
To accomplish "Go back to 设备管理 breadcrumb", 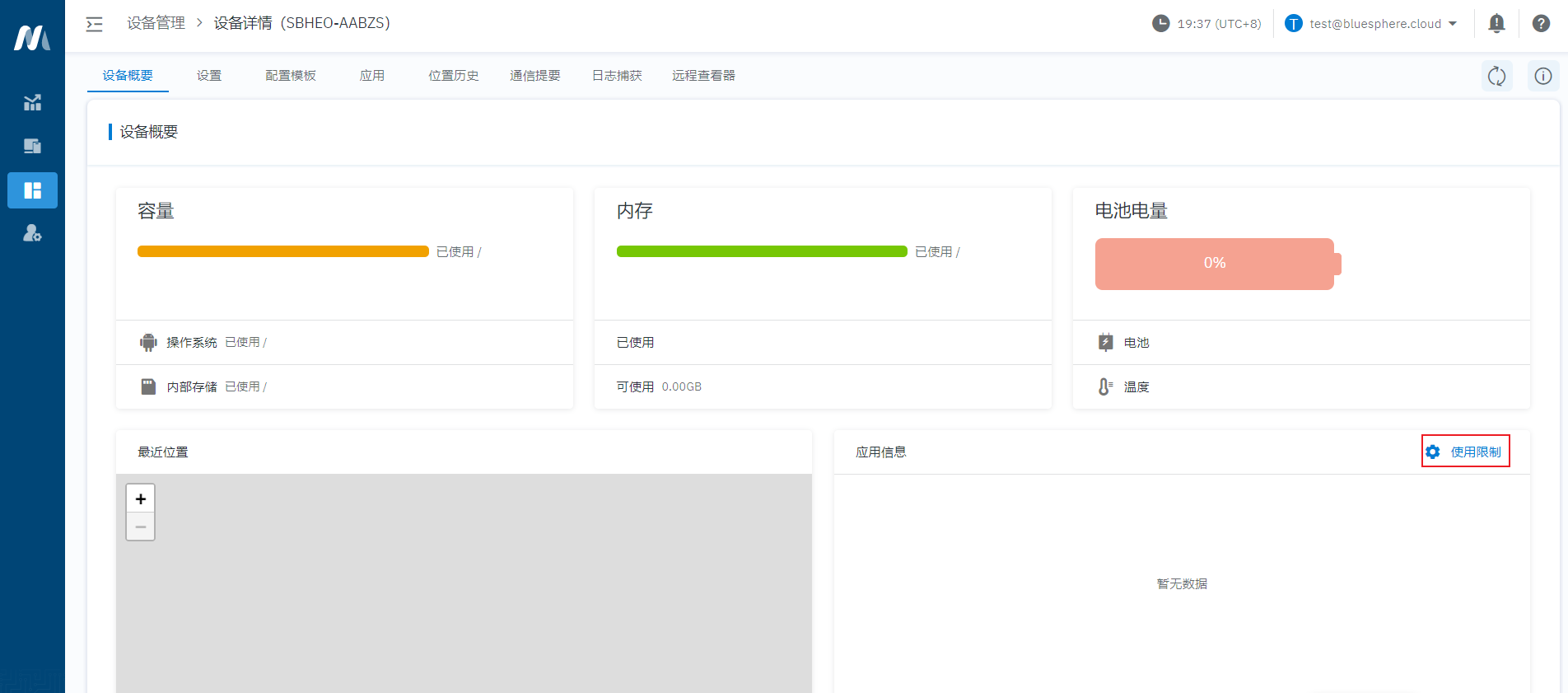I will [156, 23].
